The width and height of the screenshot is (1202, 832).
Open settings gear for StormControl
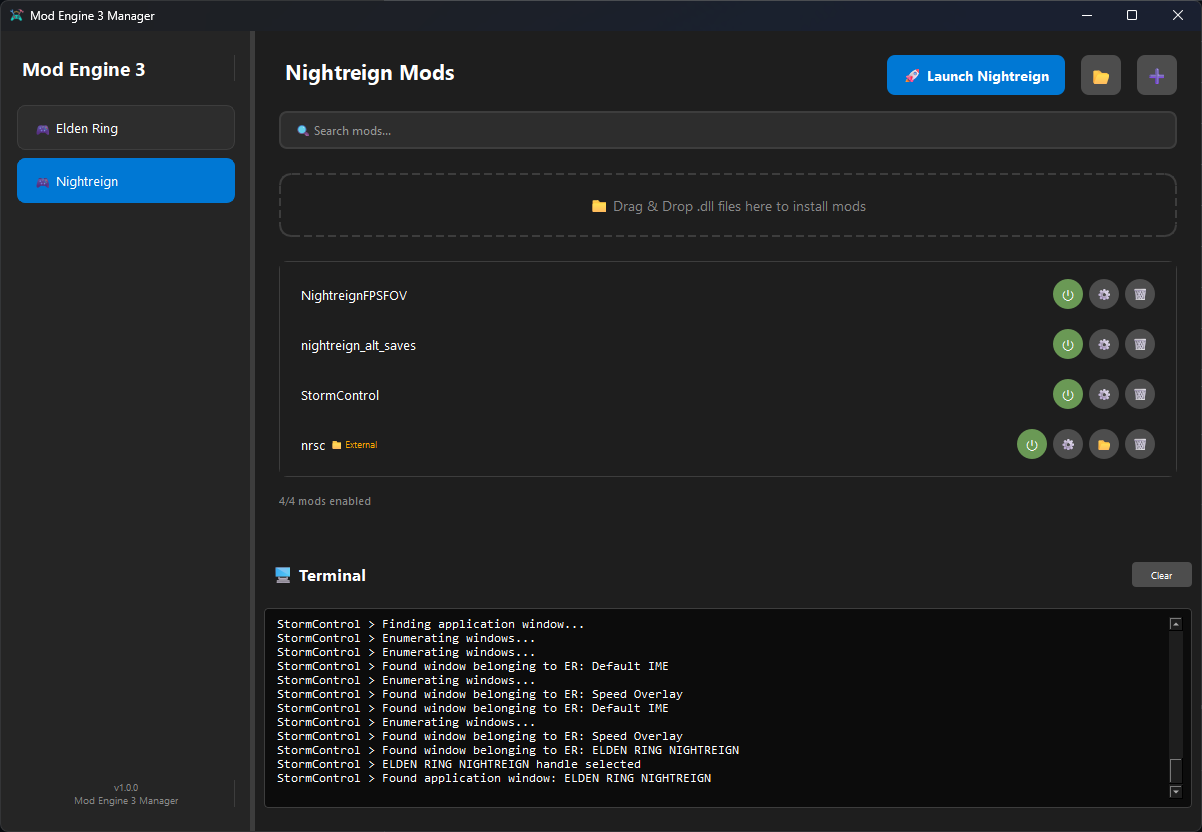pos(1104,394)
